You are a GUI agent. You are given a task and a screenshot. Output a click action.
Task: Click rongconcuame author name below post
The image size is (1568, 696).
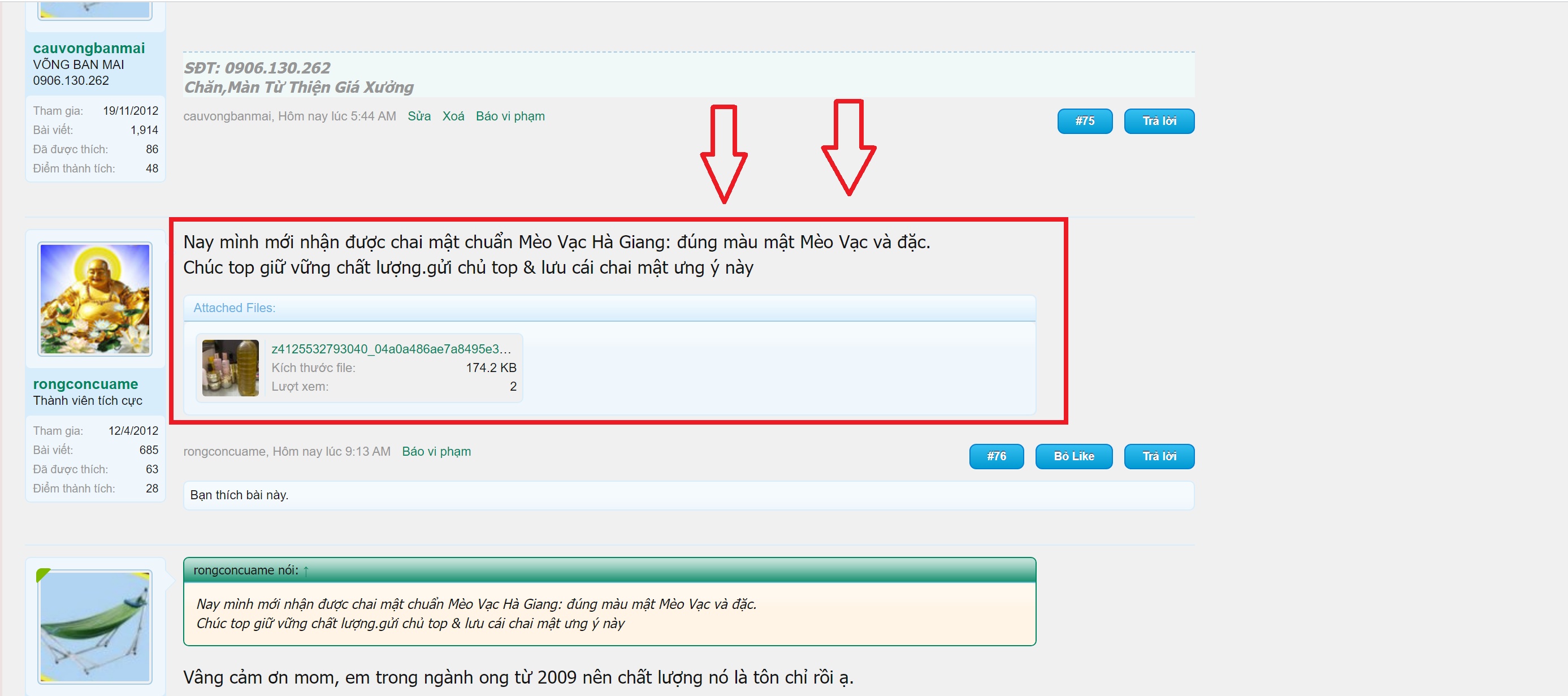point(224,451)
